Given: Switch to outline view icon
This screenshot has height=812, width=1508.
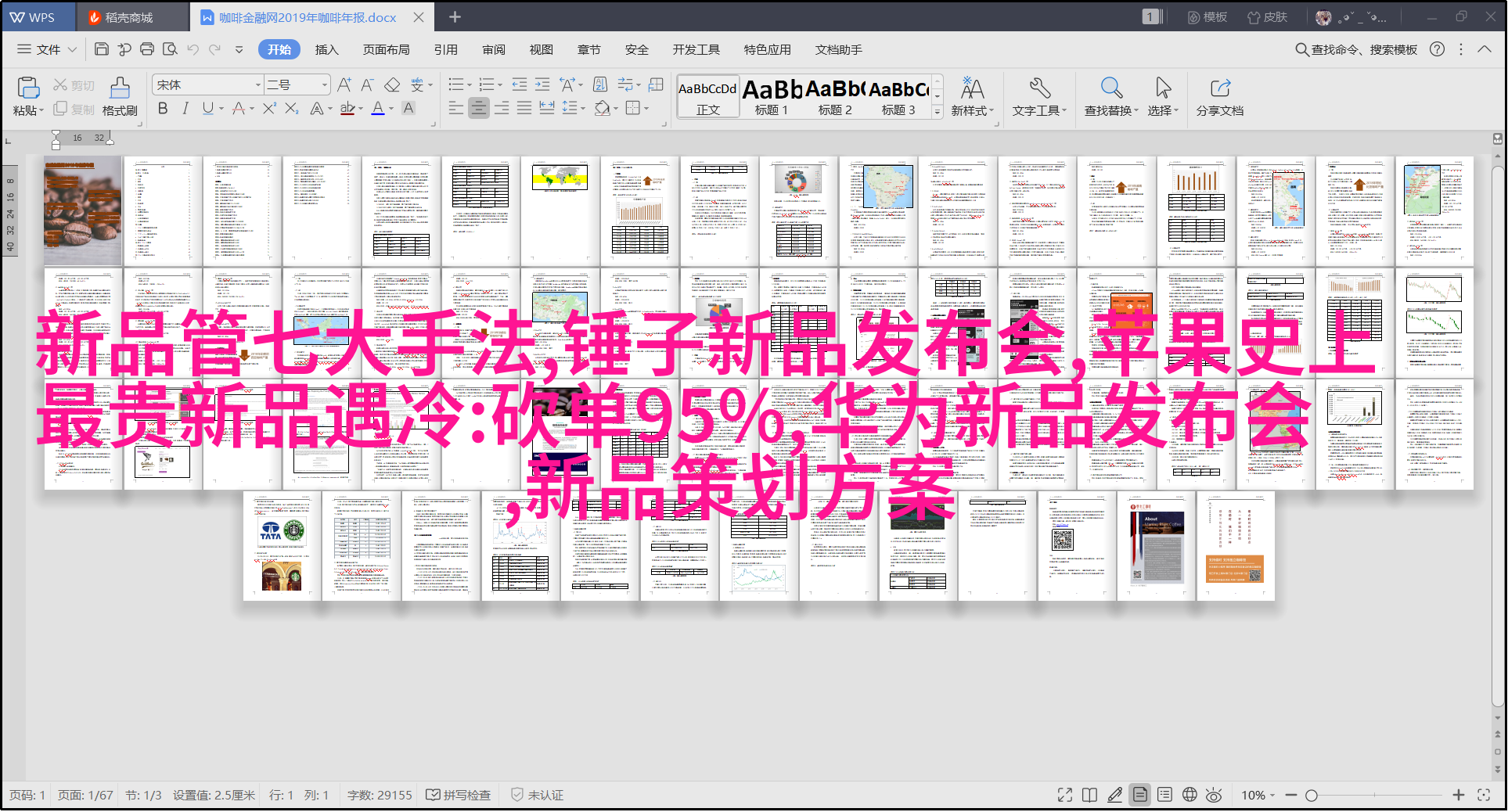Looking at the screenshot, I should coord(1164,795).
